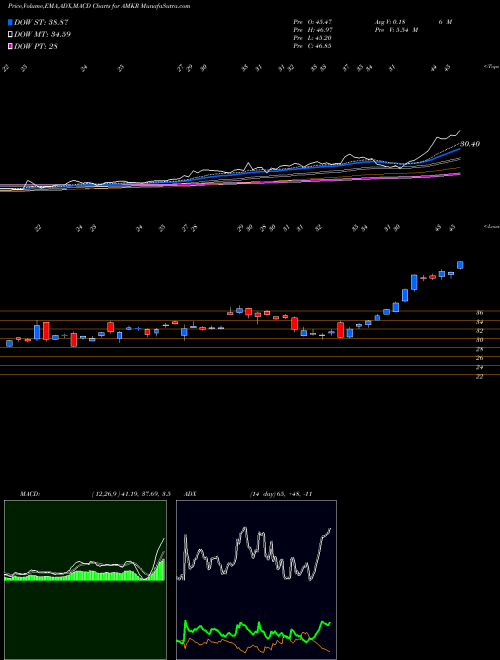The height and width of the screenshot is (660, 500).
Task: Click the white DOW MT legend swatch
Action: tap(10, 34)
